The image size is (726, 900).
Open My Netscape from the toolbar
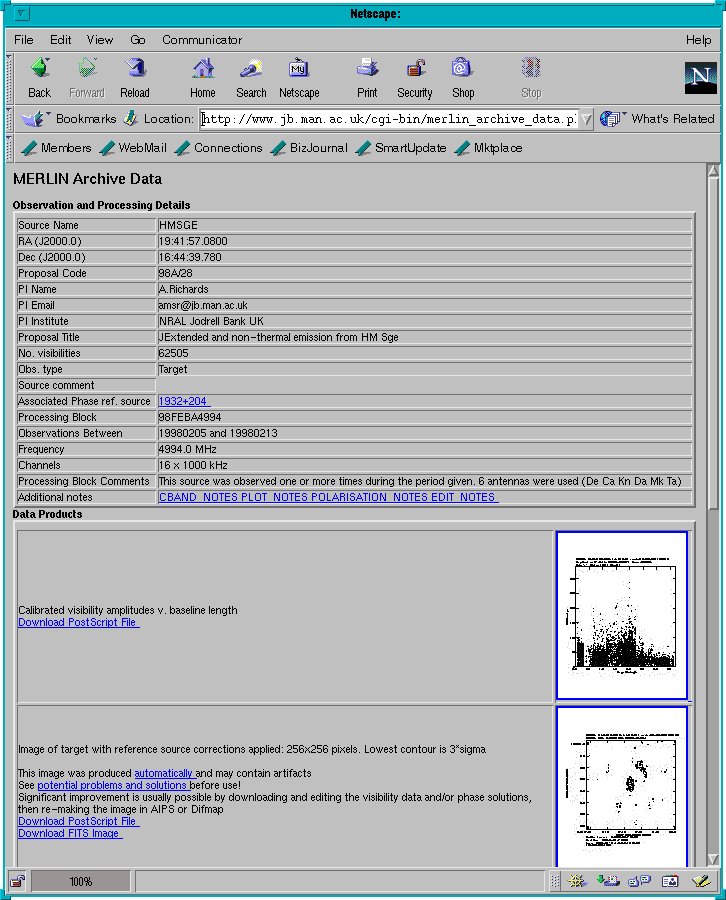[299, 77]
